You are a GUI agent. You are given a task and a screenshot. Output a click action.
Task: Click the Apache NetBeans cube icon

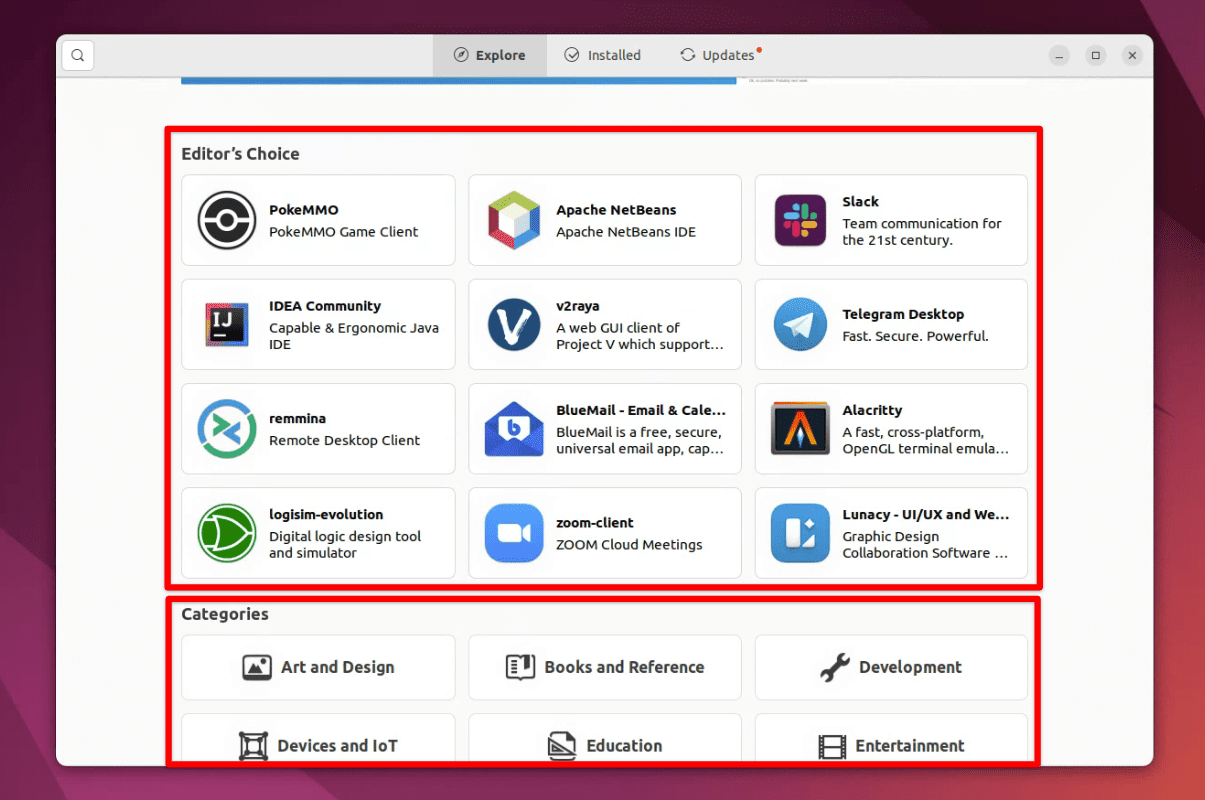pos(514,220)
